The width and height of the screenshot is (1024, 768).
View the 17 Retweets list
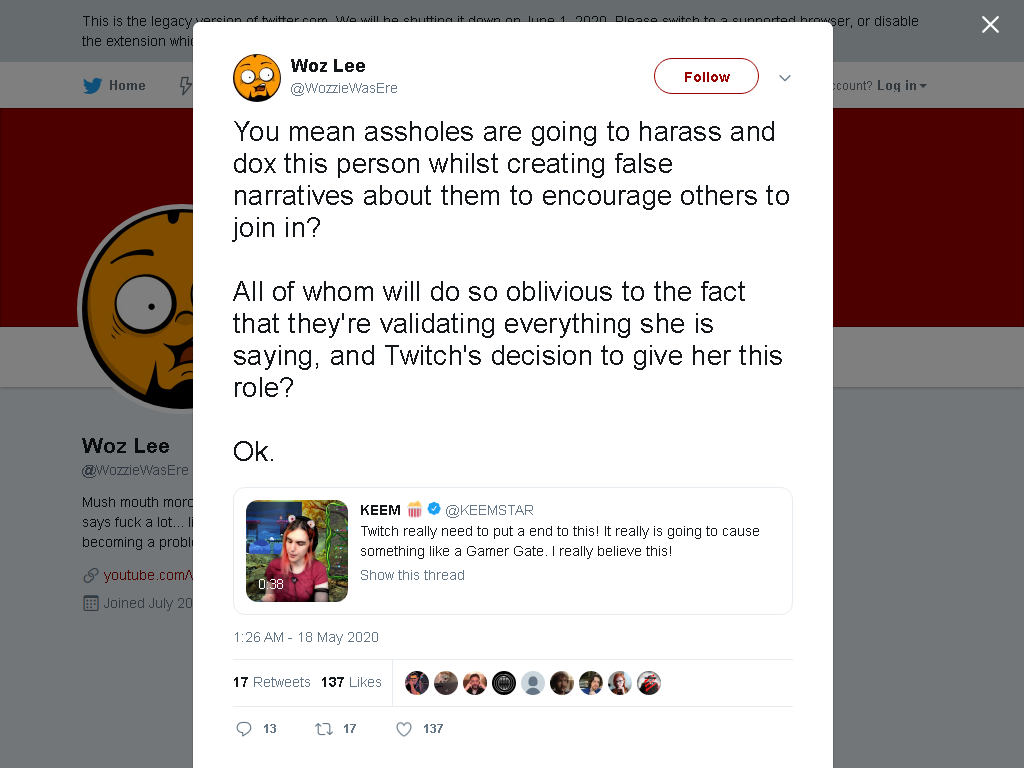[272, 682]
